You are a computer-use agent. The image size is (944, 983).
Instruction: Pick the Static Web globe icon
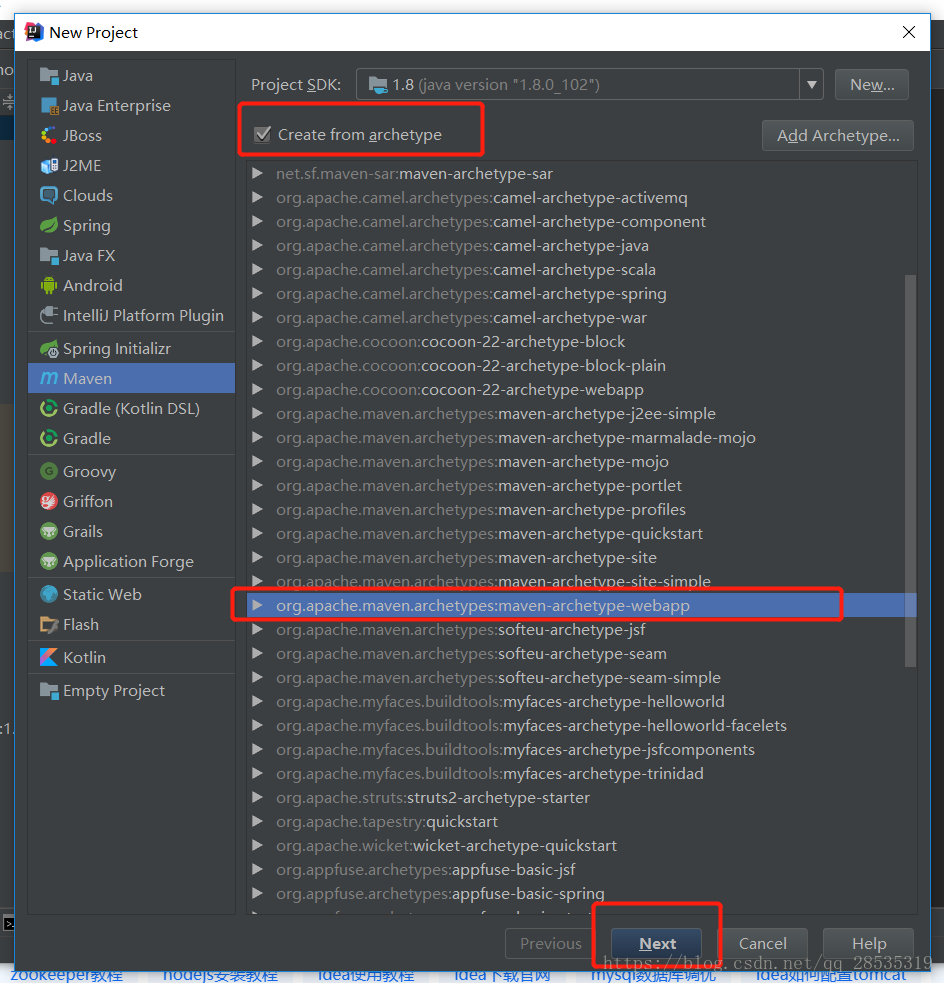(49, 594)
